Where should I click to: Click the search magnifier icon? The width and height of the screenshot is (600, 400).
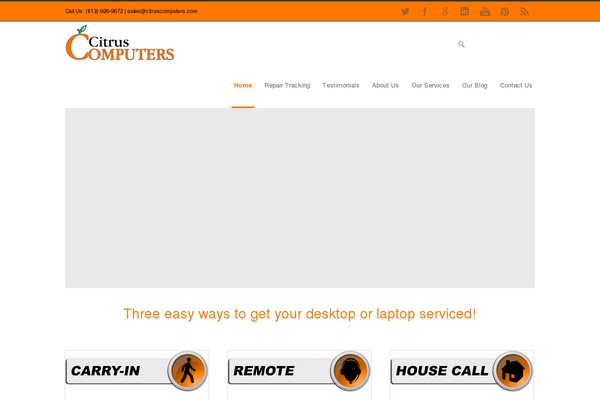(x=461, y=44)
